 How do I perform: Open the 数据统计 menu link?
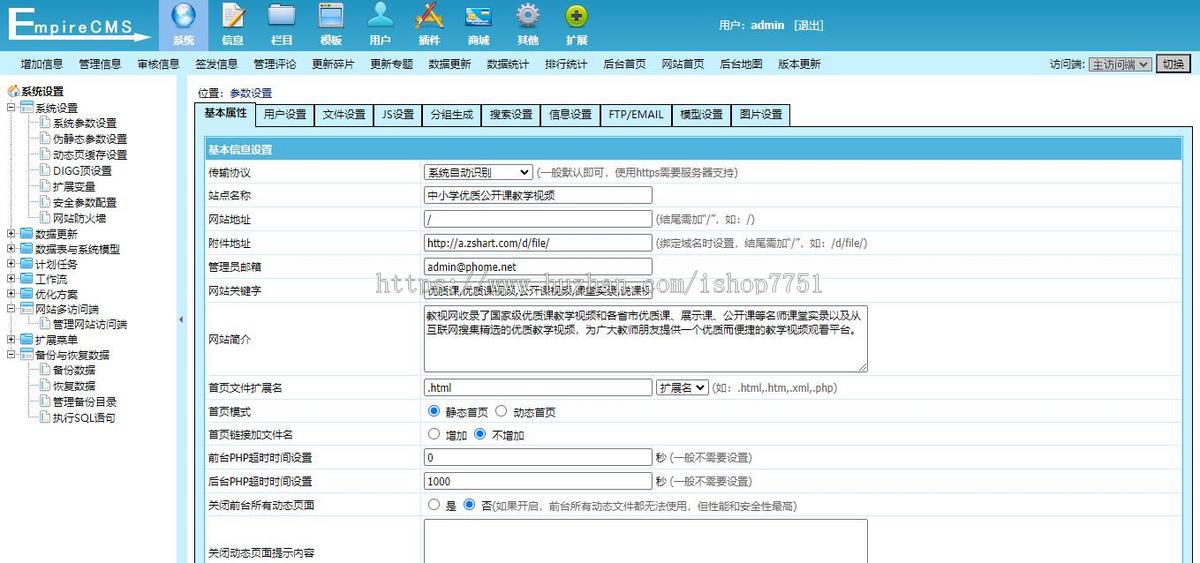508,64
